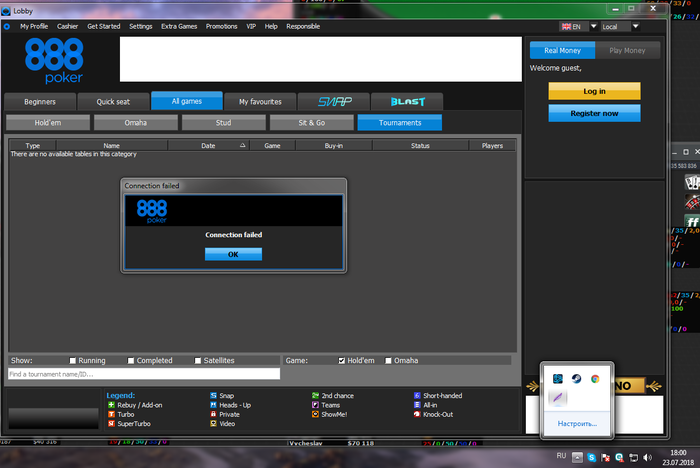Click the Chrome icon in tray popup

[x=595, y=379]
